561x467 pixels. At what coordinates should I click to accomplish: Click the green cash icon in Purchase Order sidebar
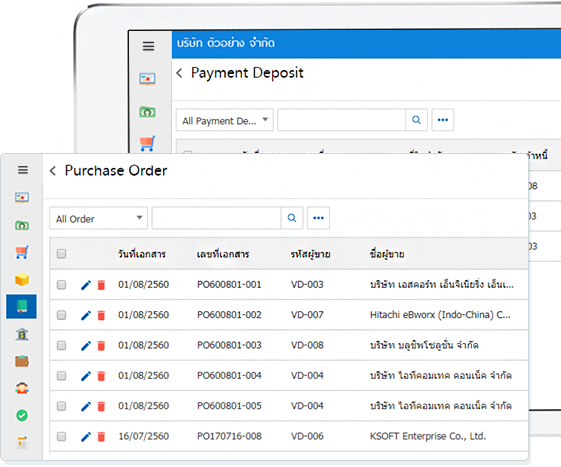[x=22, y=225]
